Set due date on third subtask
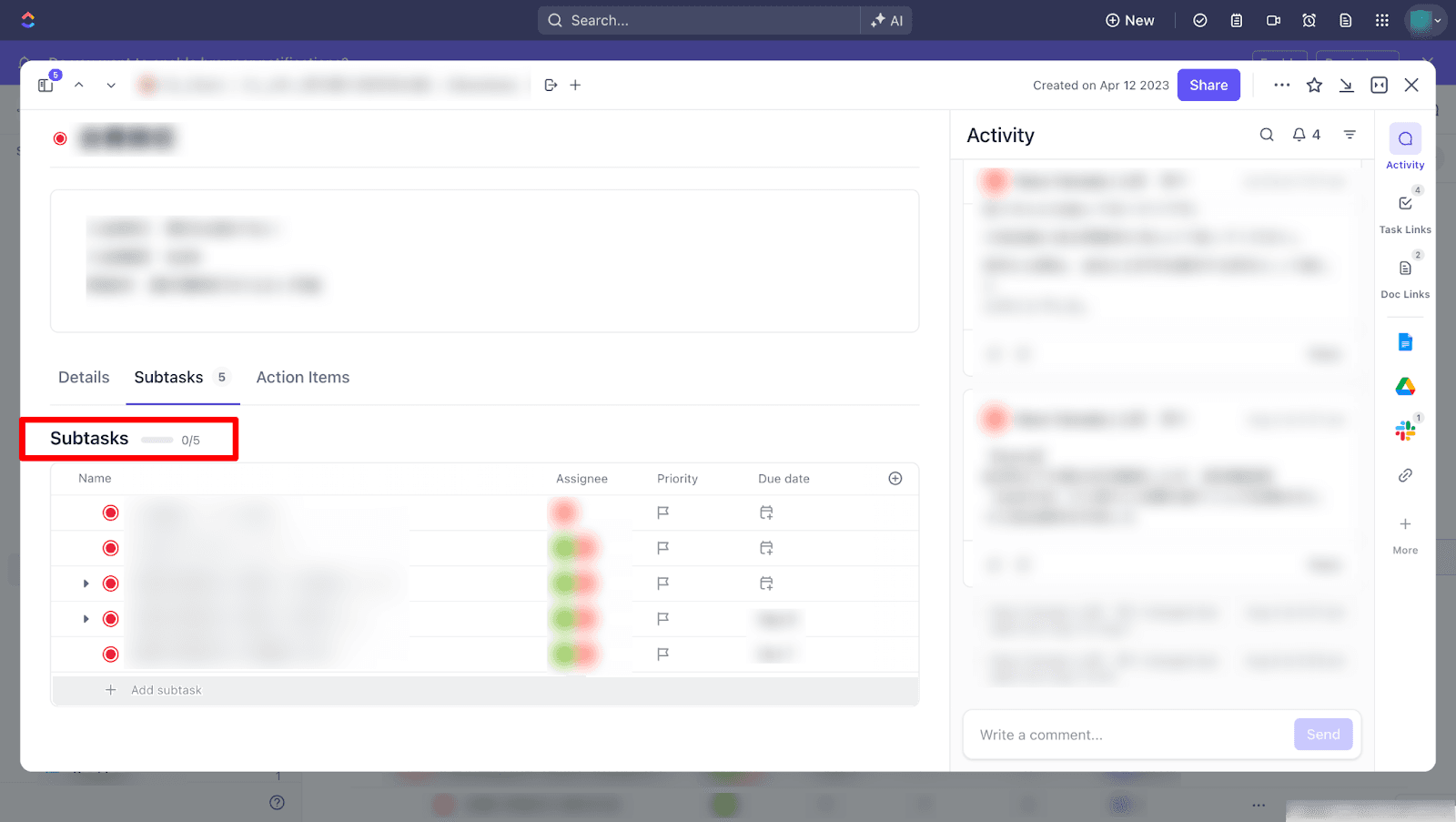This screenshot has height=822, width=1456. coord(766,583)
